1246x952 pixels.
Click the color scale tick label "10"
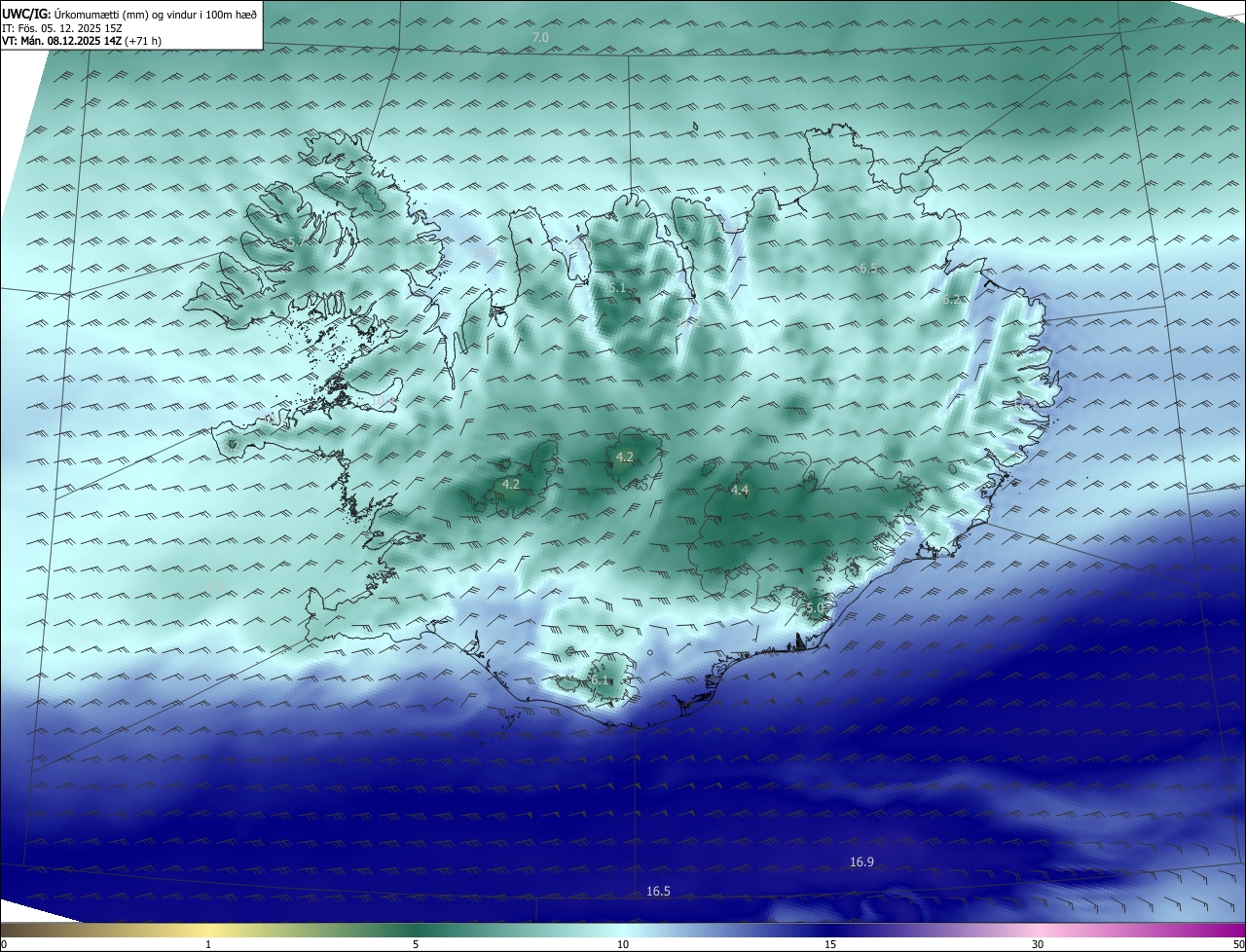click(x=623, y=944)
